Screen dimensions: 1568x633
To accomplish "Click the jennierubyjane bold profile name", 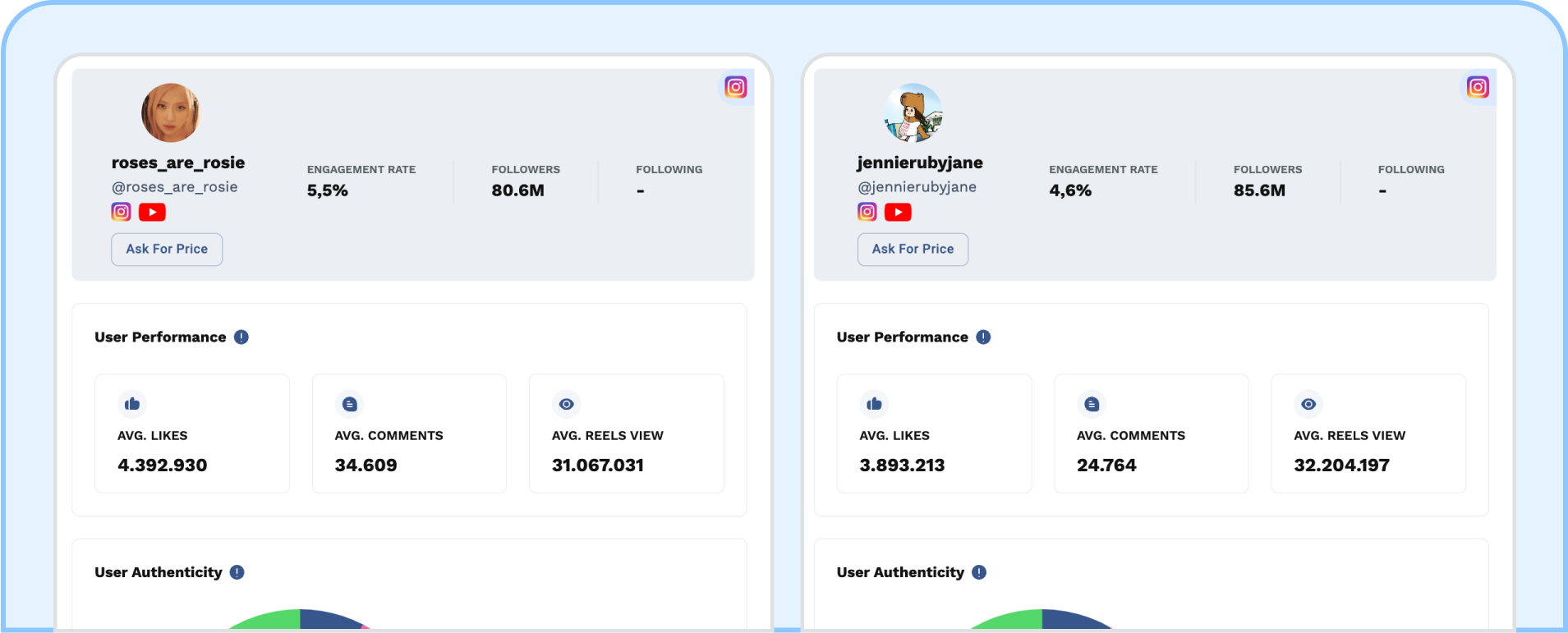I will tap(919, 163).
